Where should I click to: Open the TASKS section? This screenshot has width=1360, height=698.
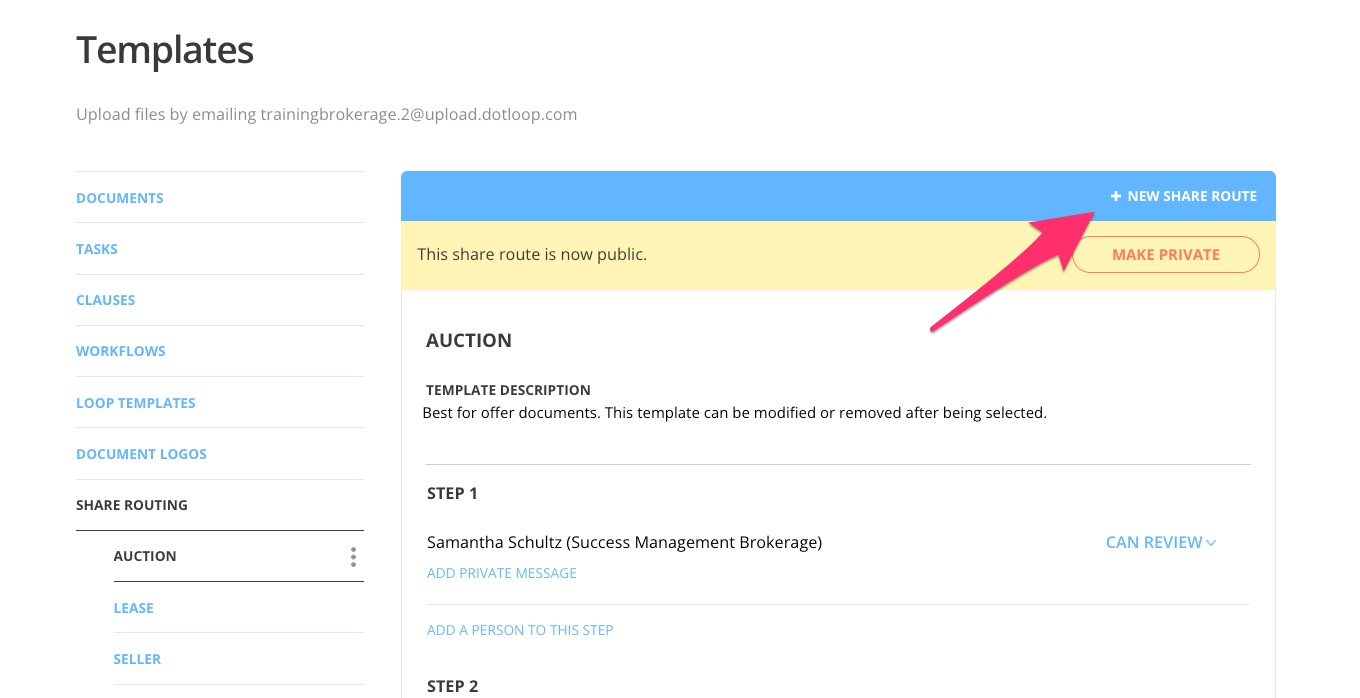[96, 248]
